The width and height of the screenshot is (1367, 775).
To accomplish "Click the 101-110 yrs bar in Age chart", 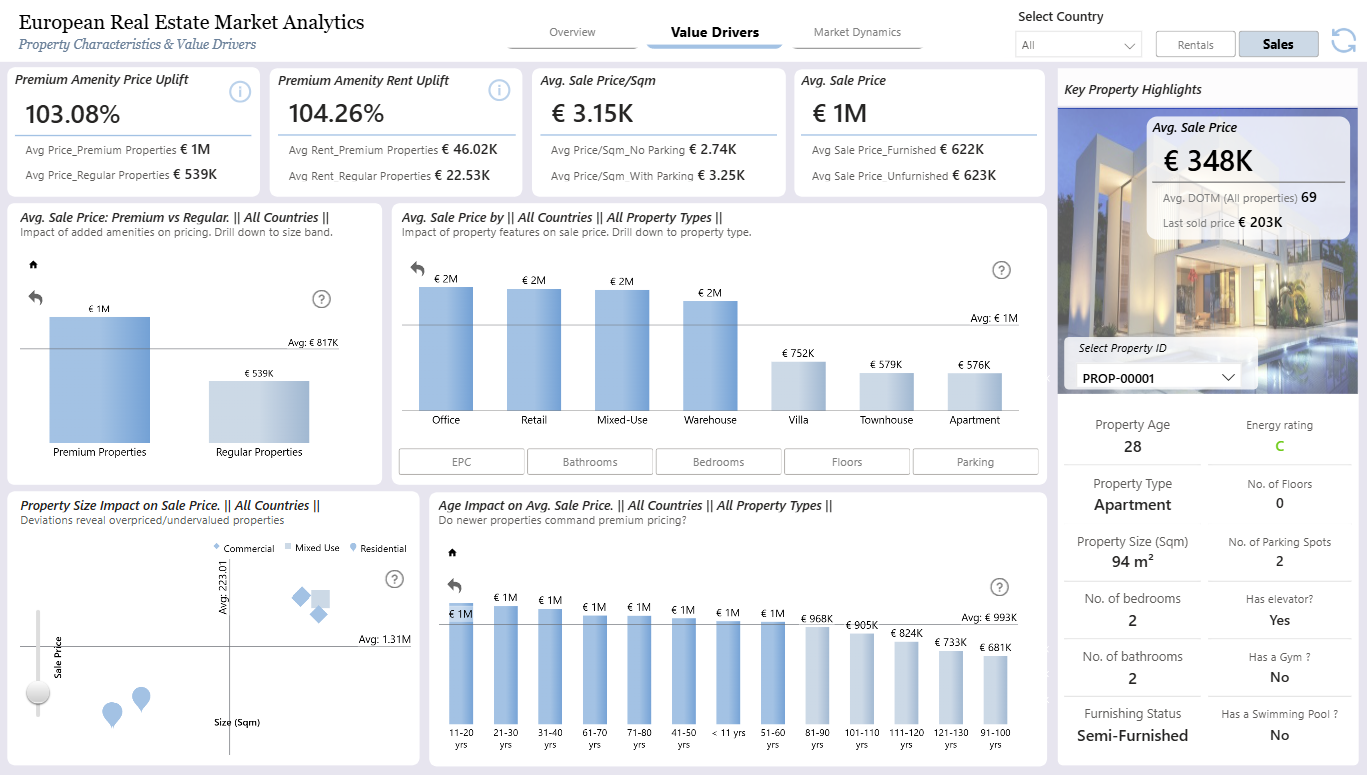I will 862,679.
